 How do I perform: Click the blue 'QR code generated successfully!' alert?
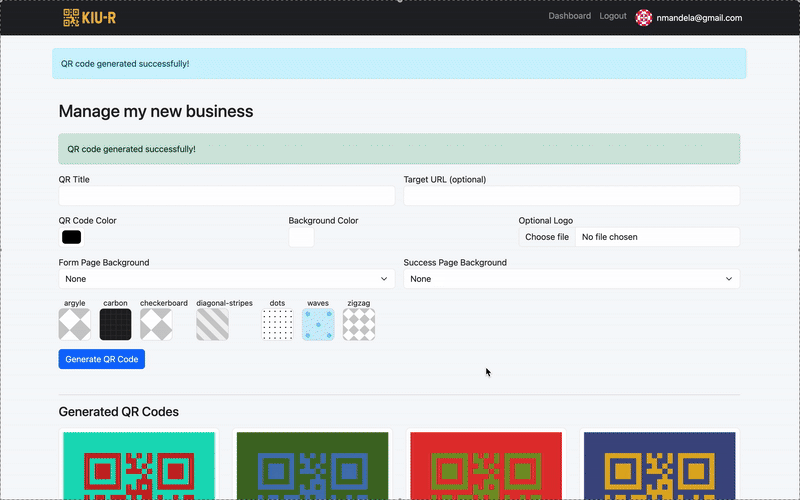coord(399,64)
